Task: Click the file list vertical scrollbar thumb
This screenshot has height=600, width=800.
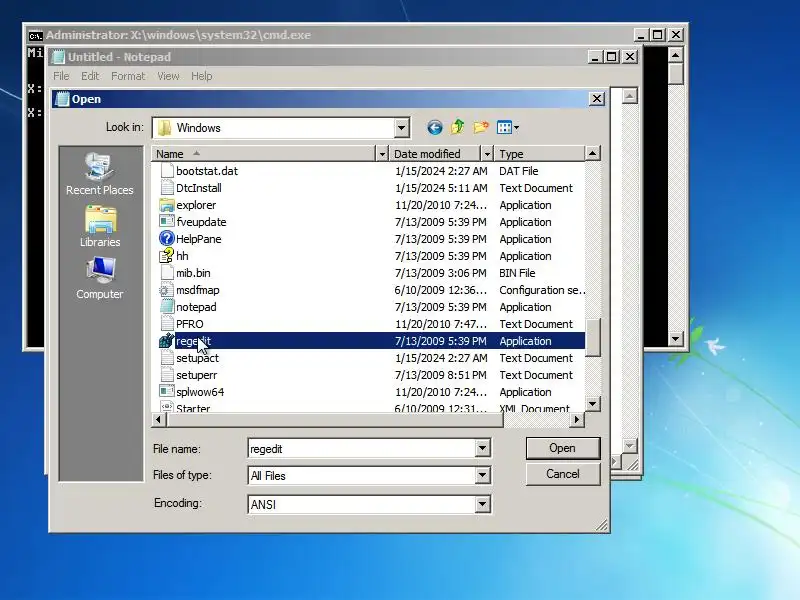Action: (x=592, y=337)
